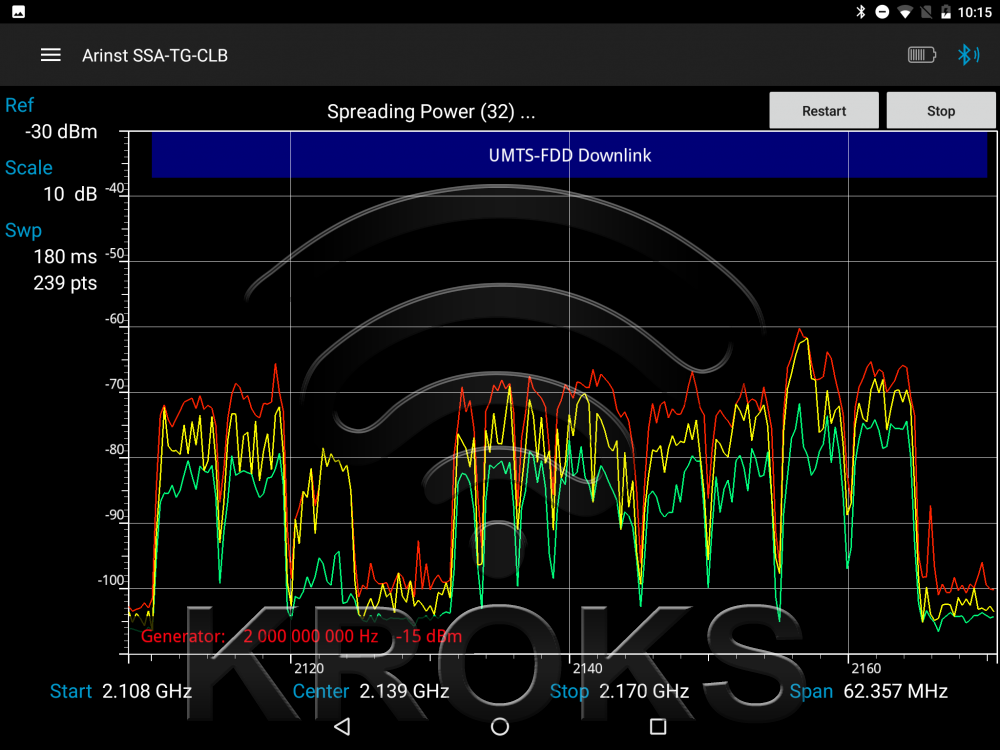This screenshot has height=750, width=1000.
Task: Change the Scale 10 dB setting
Action: (x=70, y=194)
